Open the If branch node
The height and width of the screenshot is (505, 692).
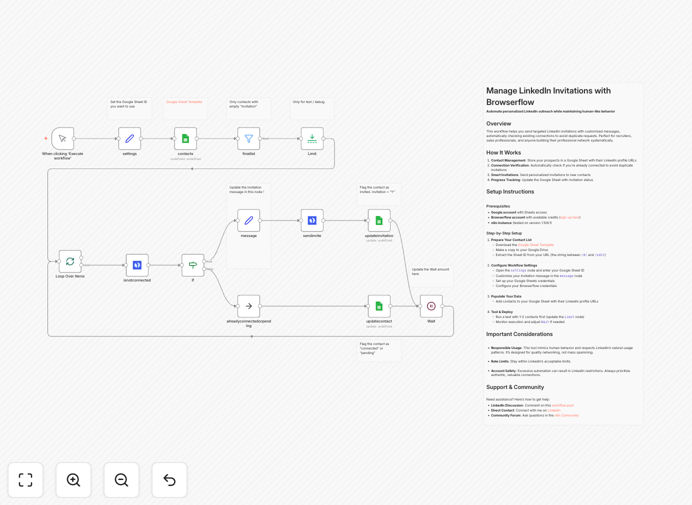(x=193, y=265)
